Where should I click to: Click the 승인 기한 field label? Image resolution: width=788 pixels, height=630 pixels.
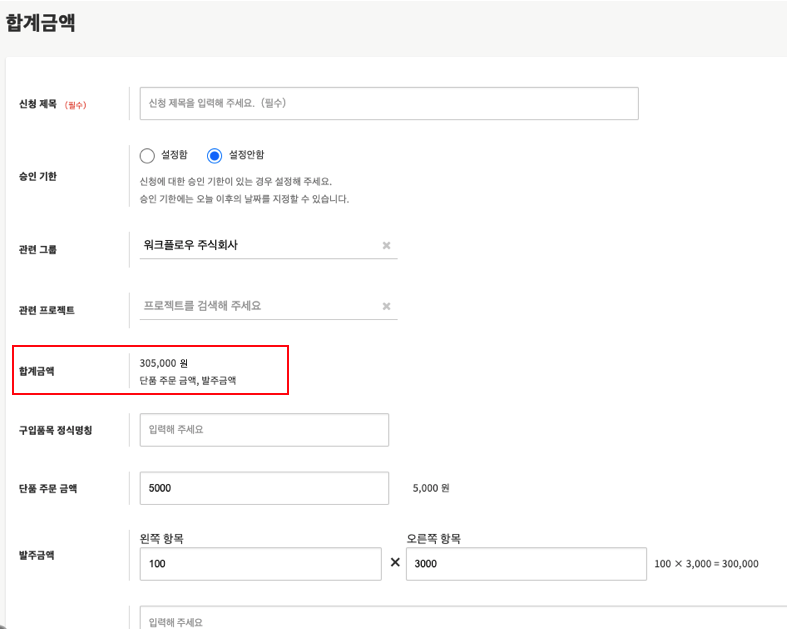[38, 176]
